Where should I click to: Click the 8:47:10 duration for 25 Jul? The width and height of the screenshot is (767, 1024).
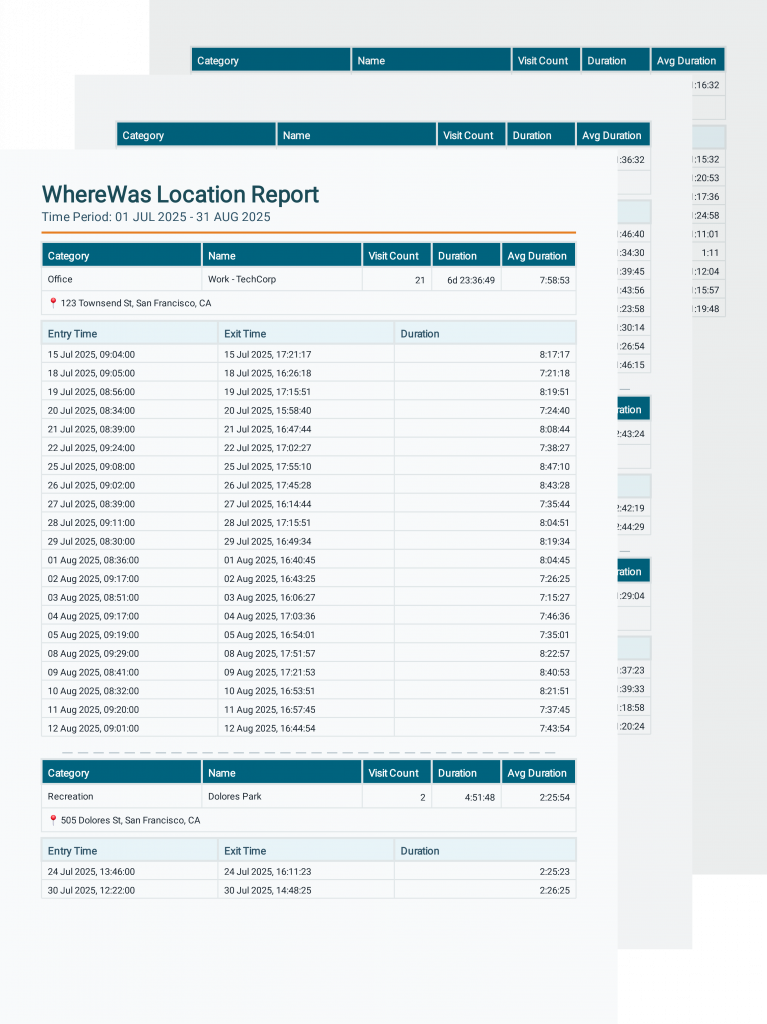click(553, 466)
